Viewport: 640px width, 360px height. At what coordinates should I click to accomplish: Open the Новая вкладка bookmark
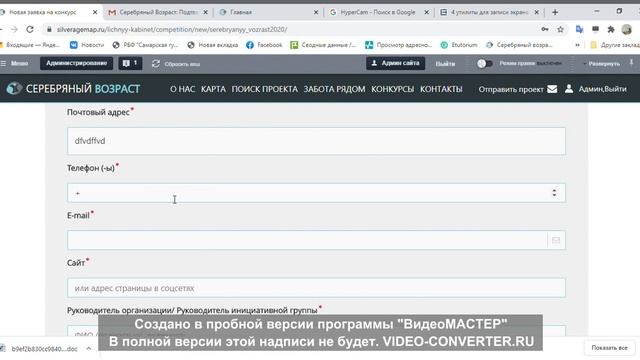pyautogui.click(x=213, y=45)
